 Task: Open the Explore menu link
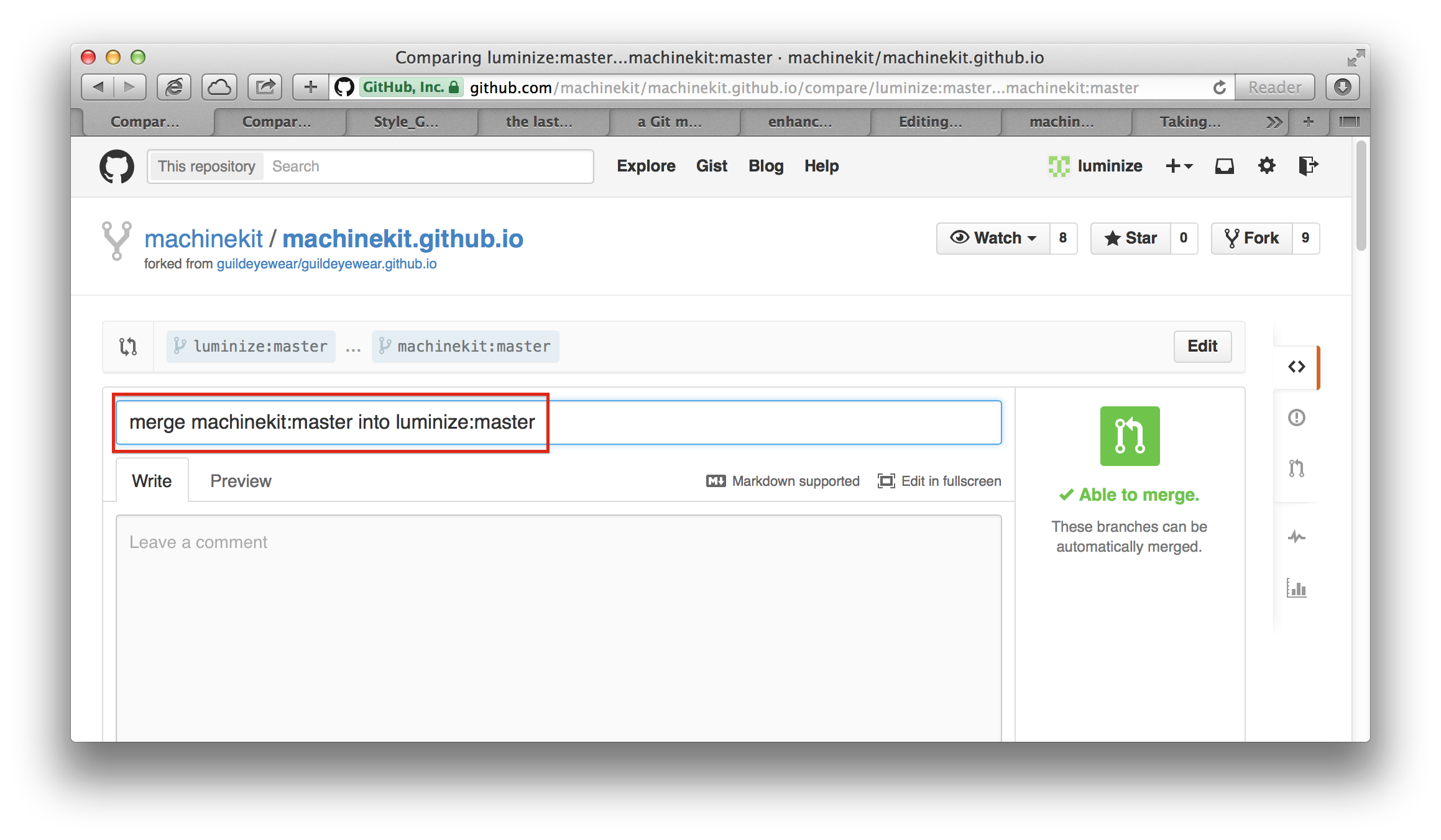[x=646, y=166]
